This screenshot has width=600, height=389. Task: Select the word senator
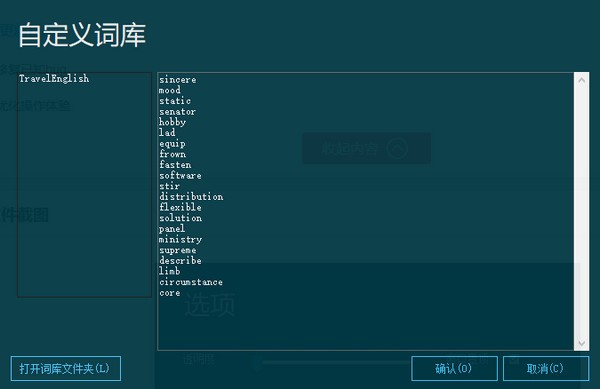click(x=177, y=112)
